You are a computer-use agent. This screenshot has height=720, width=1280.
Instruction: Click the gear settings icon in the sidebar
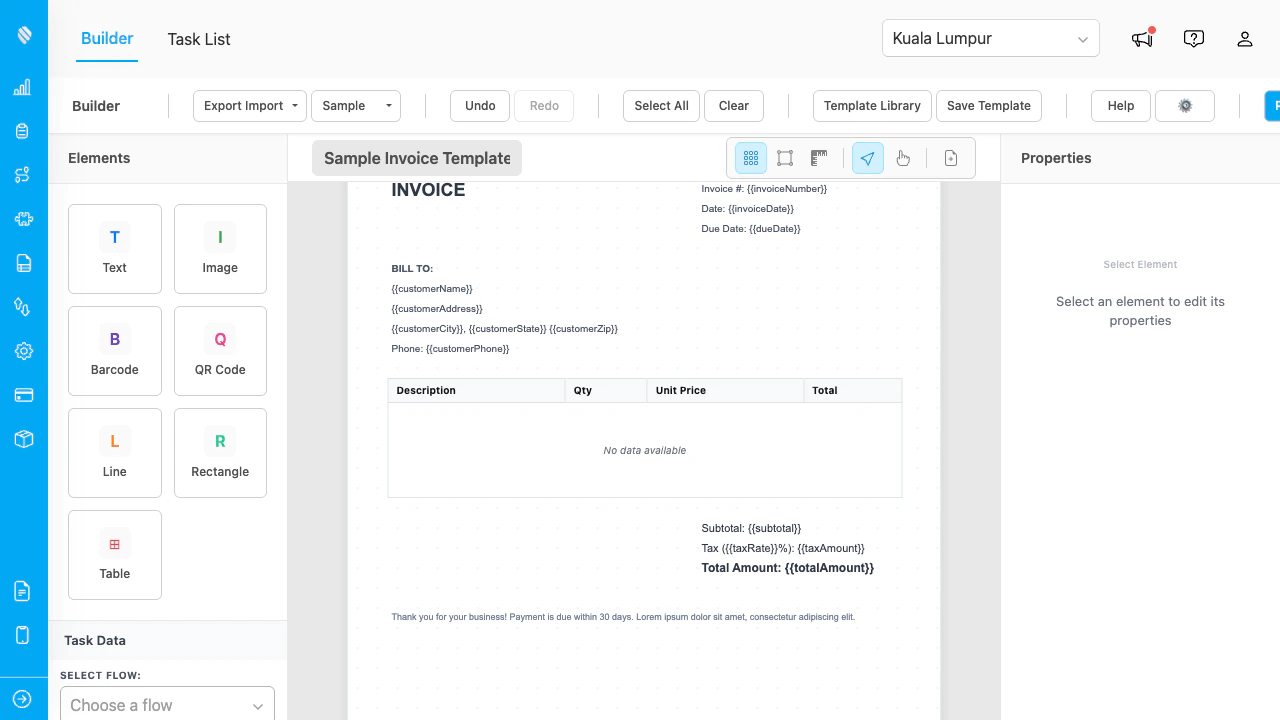pyautogui.click(x=22, y=350)
